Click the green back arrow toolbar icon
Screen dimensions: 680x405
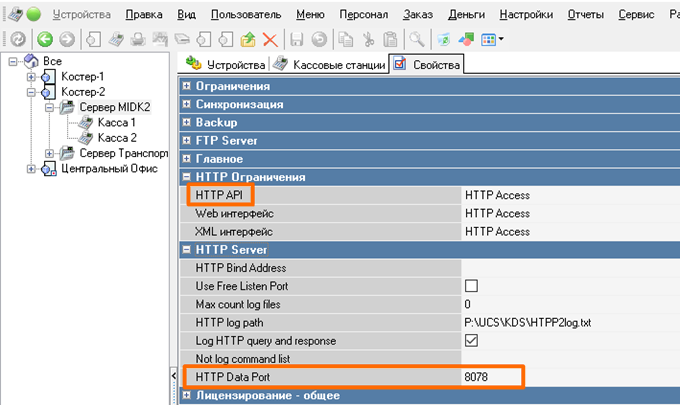coord(45,39)
